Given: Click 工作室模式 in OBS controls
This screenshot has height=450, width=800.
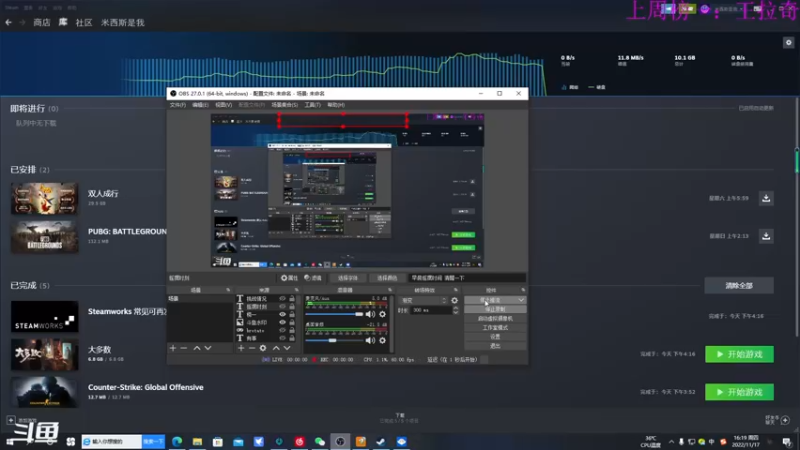Looking at the screenshot, I should [x=495, y=328].
